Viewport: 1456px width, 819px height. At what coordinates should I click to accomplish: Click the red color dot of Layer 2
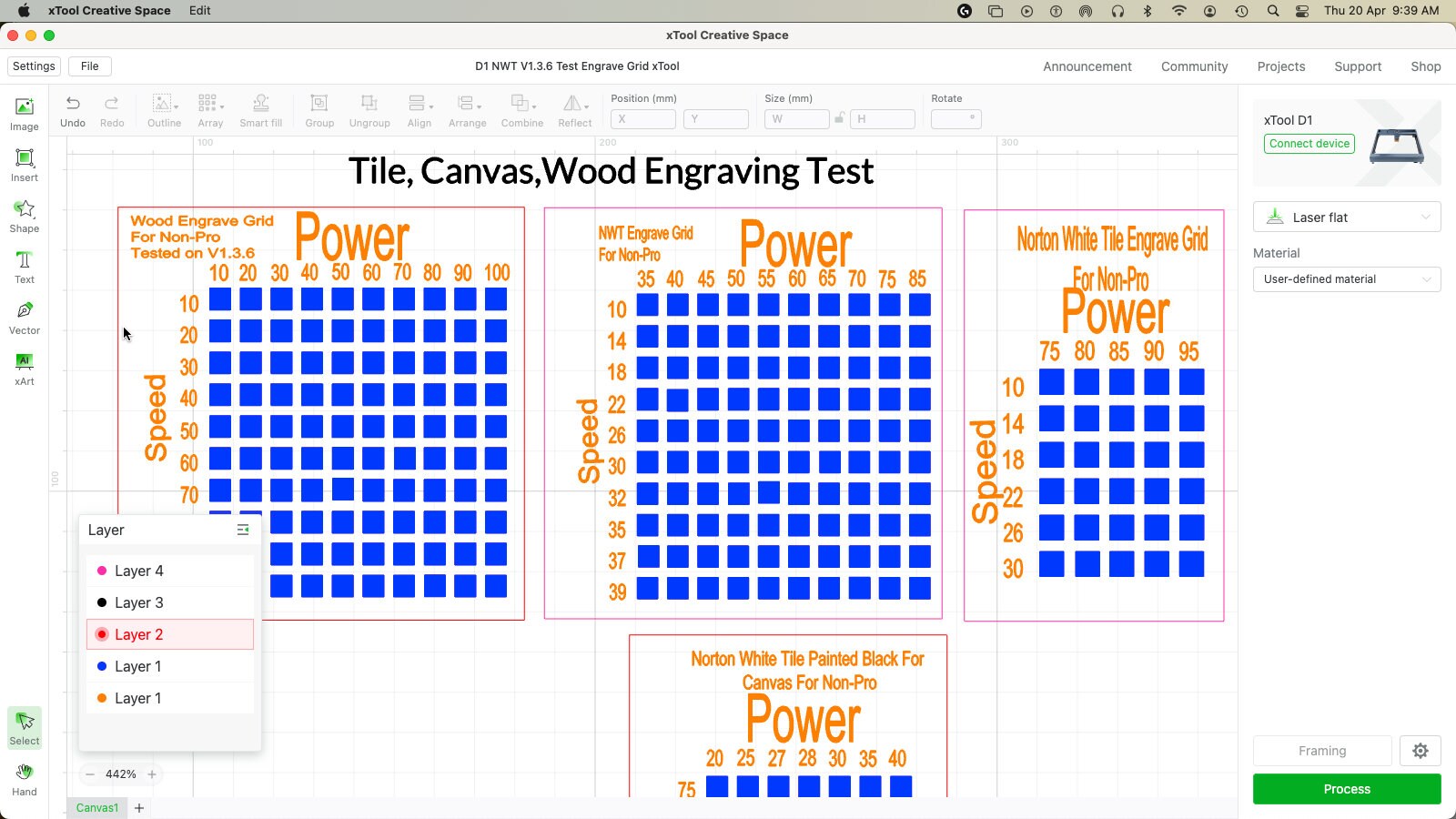[102, 633]
